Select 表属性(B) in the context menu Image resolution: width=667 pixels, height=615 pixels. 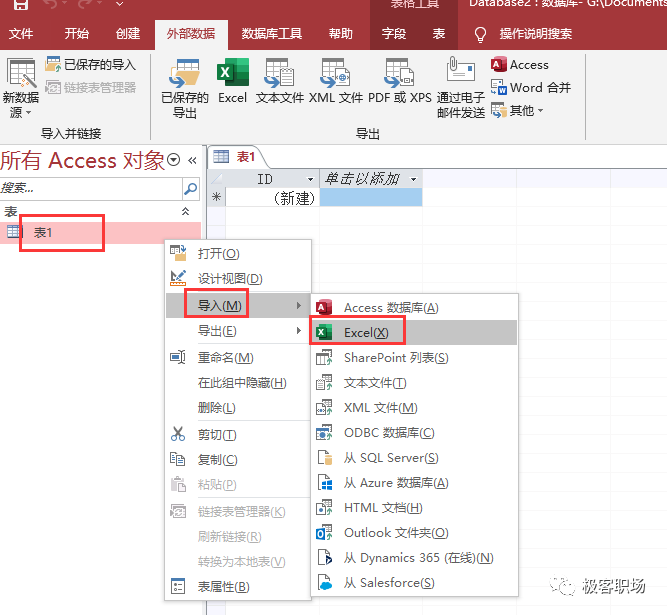(x=238, y=587)
